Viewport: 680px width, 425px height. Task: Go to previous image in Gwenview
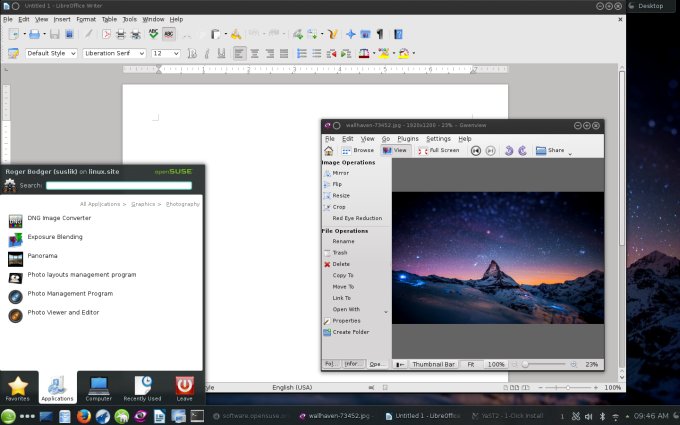475,150
